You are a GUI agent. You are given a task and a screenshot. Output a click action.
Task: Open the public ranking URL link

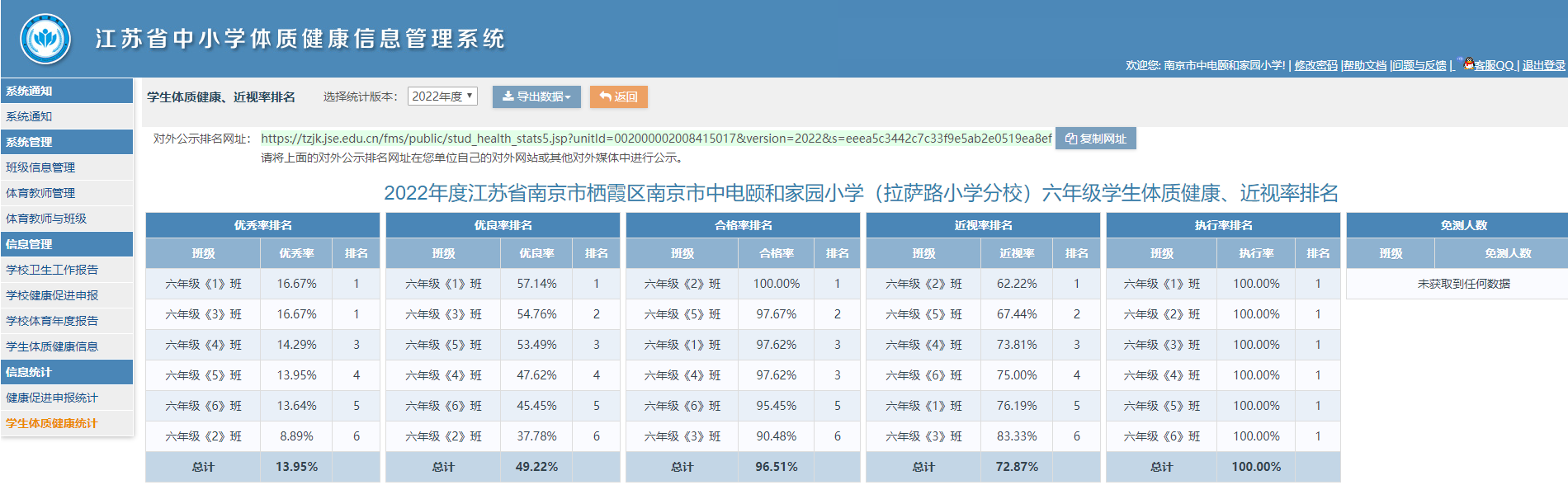656,139
